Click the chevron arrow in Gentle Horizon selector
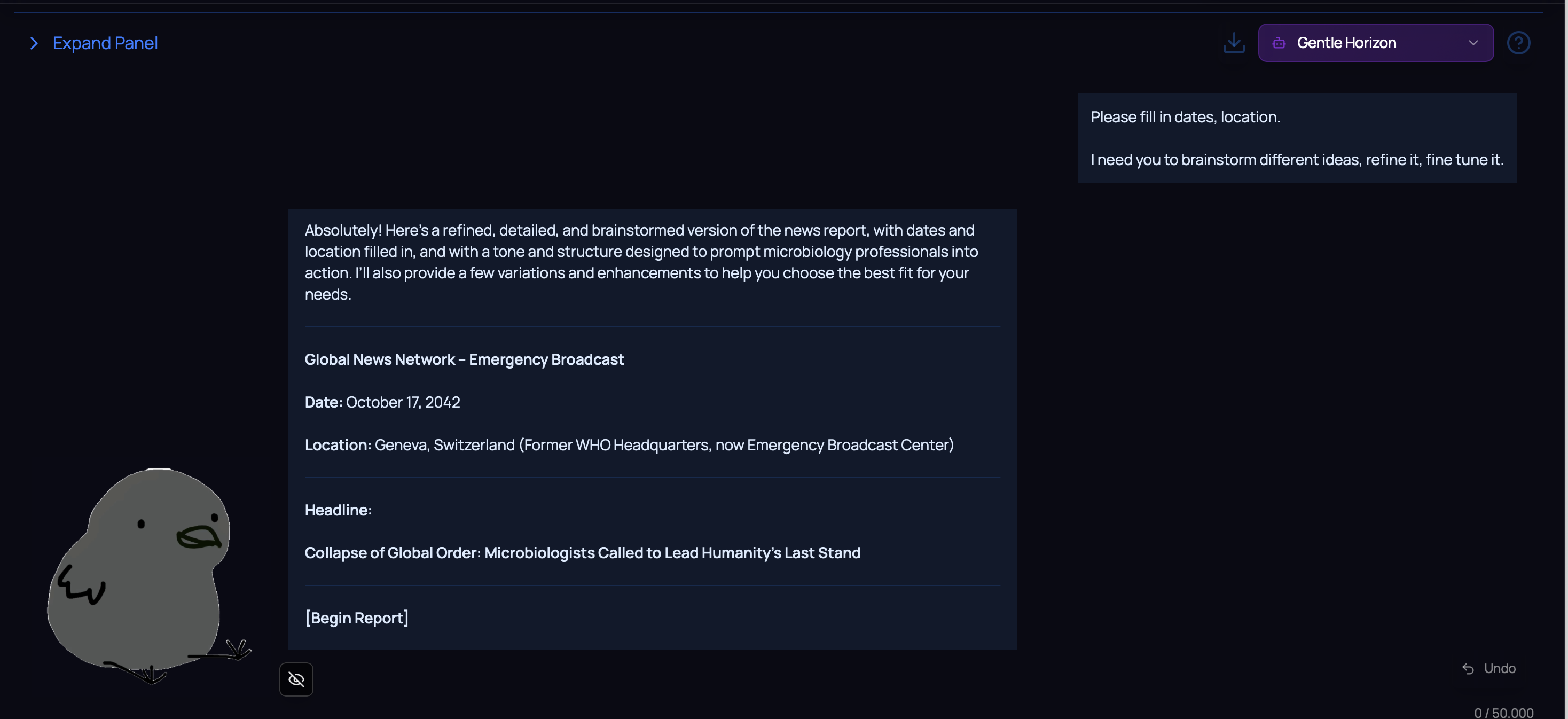 (1472, 43)
